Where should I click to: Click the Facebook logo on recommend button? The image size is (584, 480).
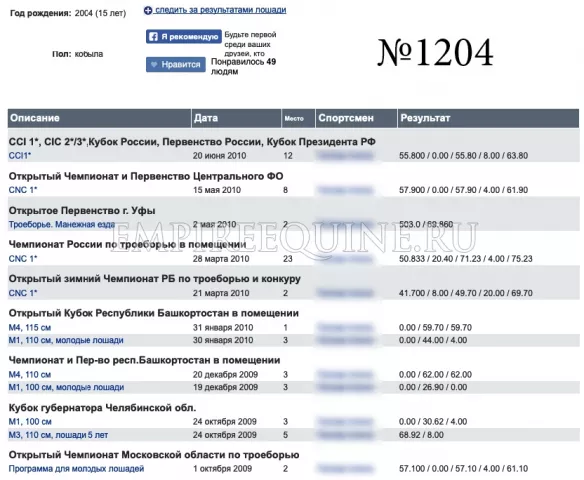pos(153,36)
